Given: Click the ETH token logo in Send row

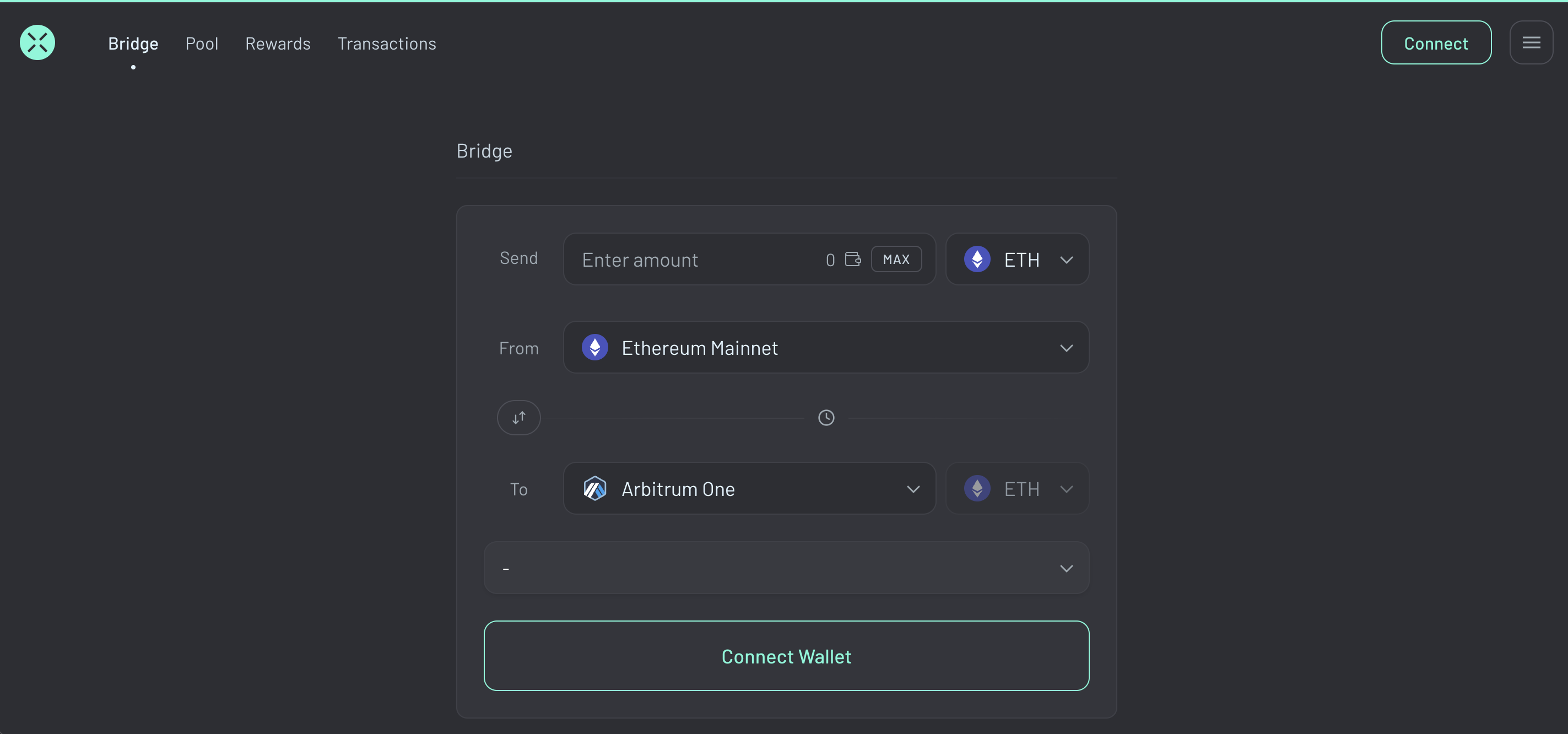Looking at the screenshot, I should point(977,260).
